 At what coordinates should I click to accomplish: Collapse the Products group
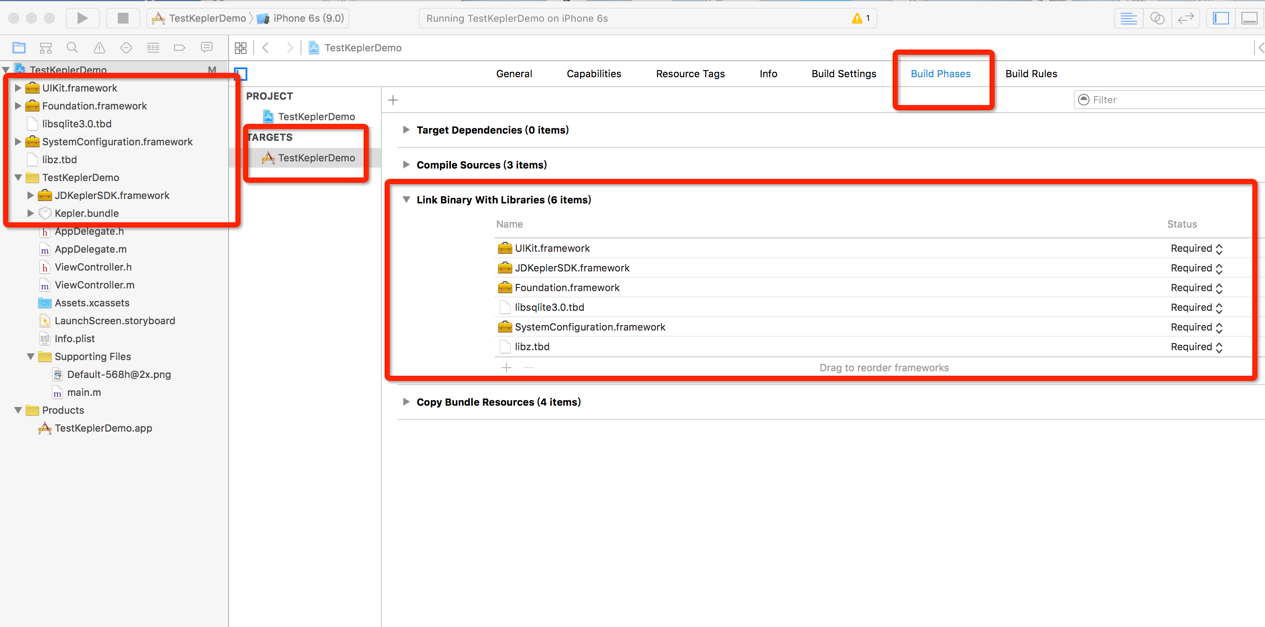[x=18, y=410]
